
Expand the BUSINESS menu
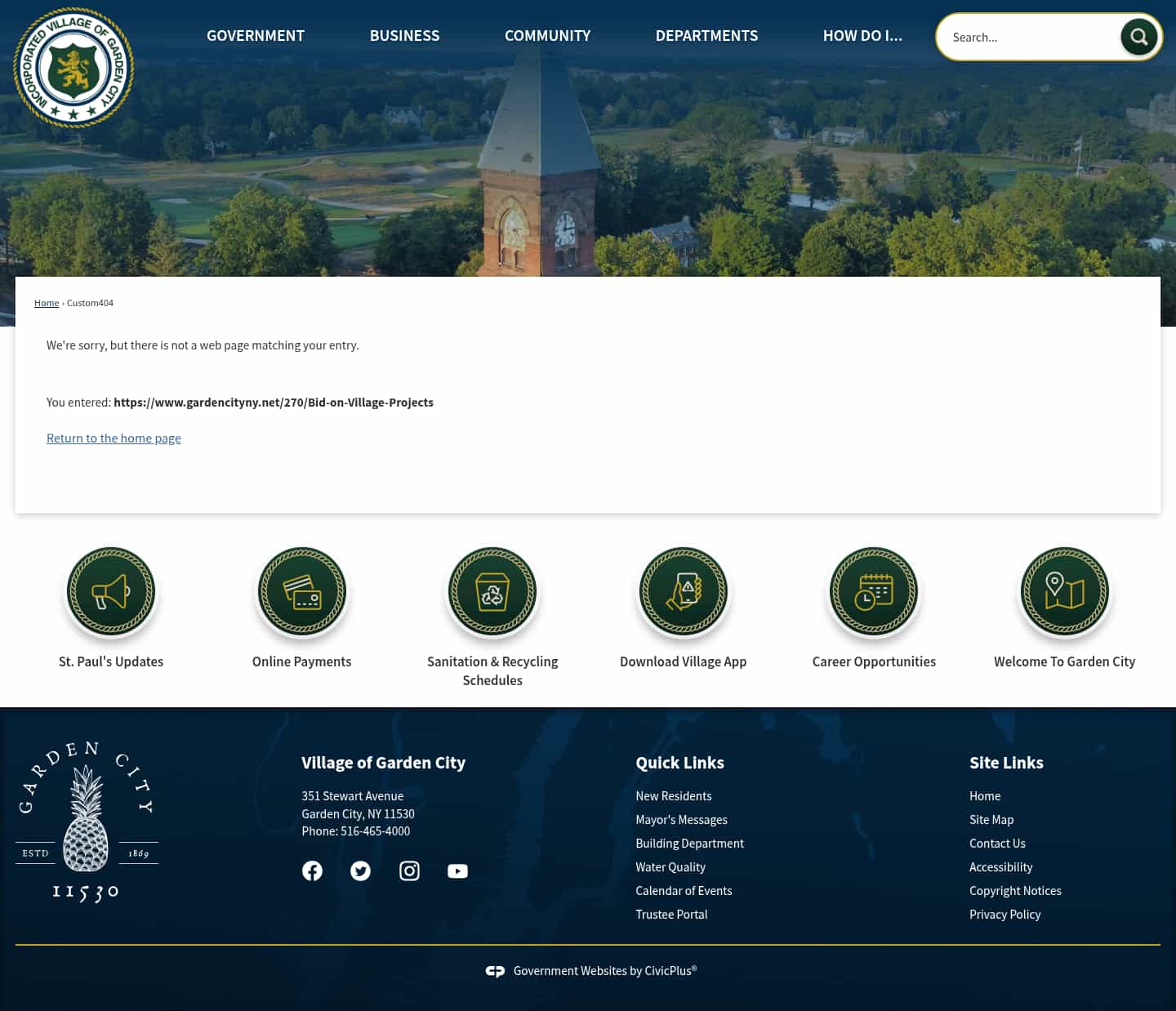(404, 35)
